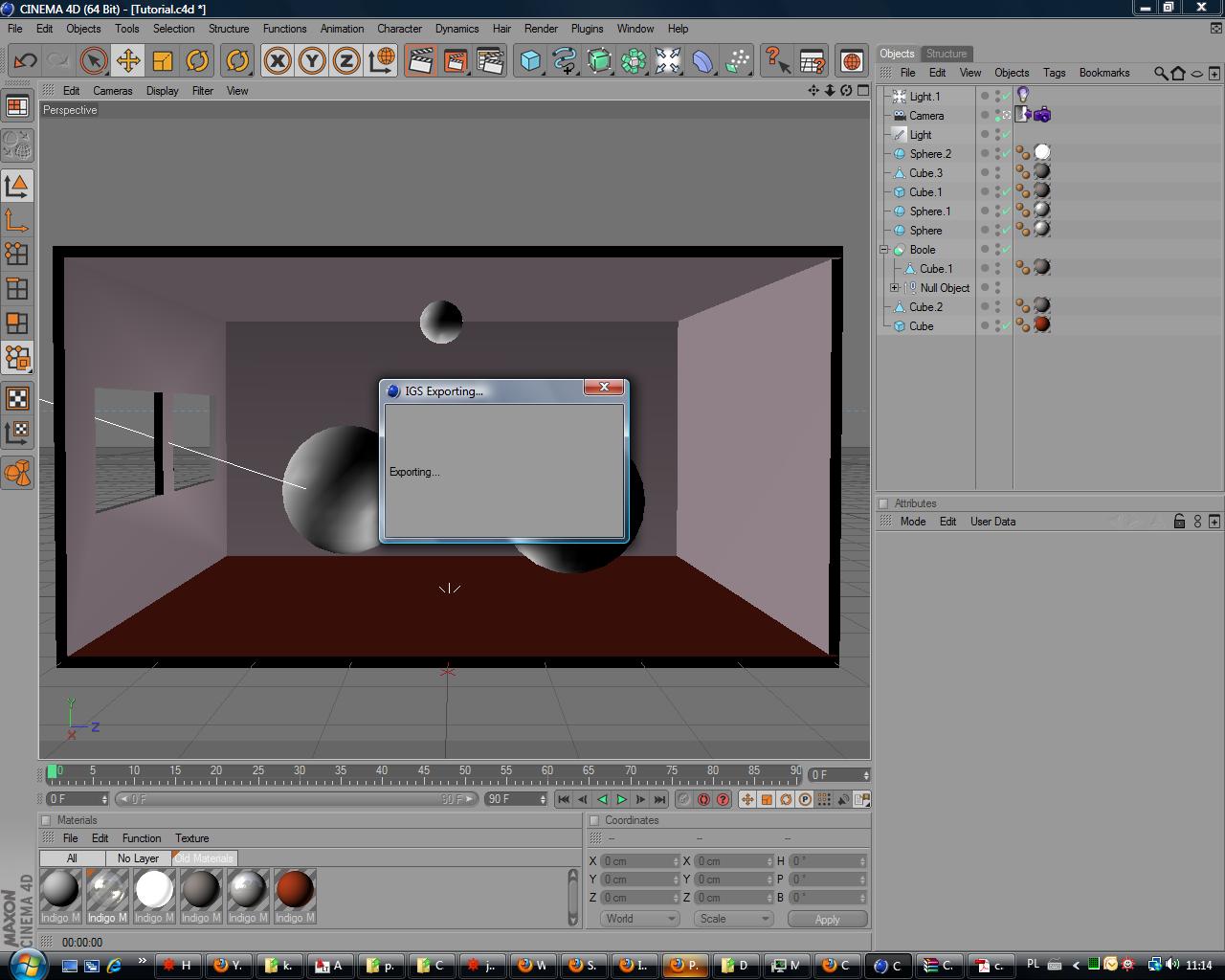This screenshot has height=980, width=1225.
Task: Switch world coordinate system icon
Action: (381, 61)
